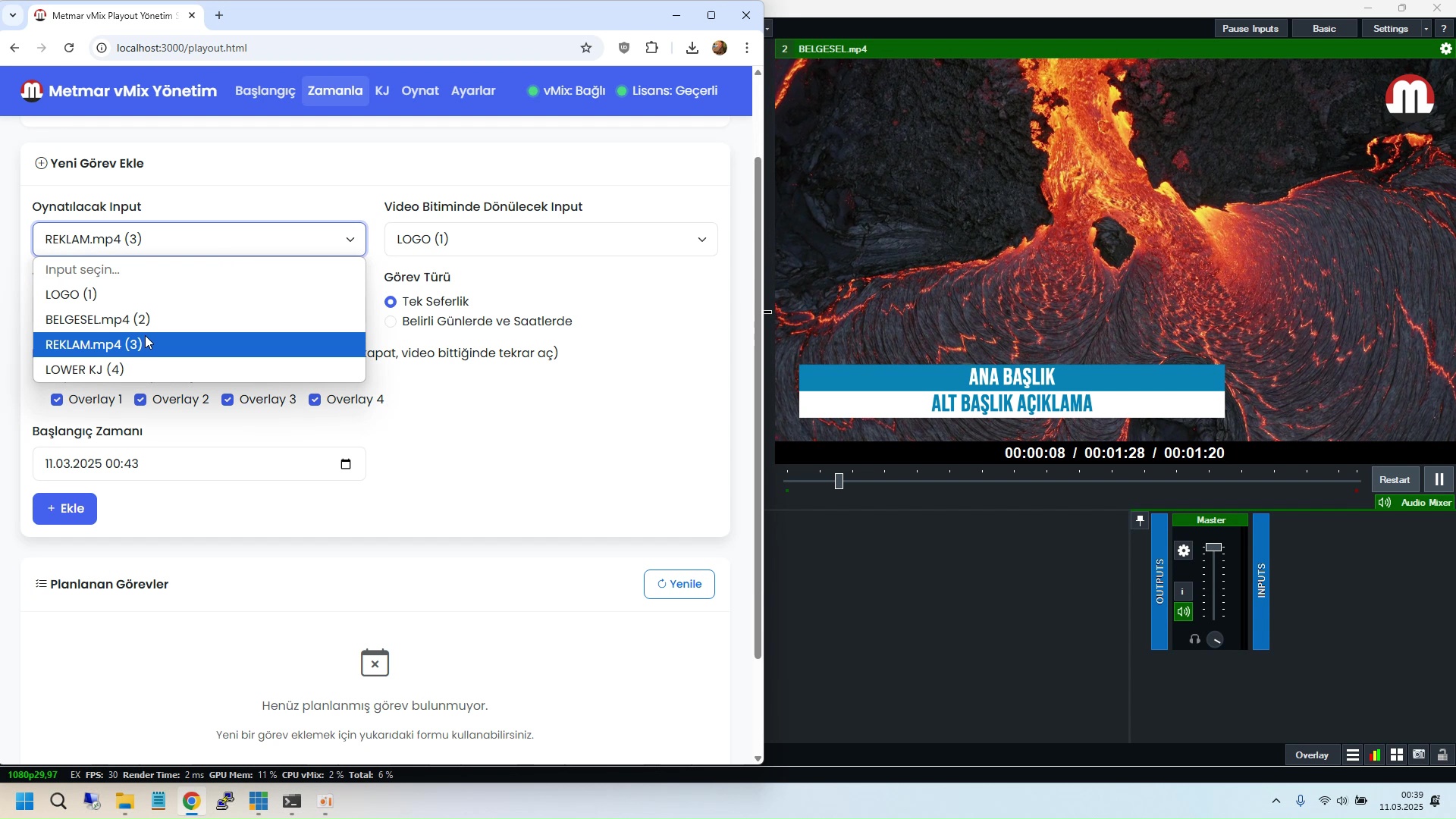Image resolution: width=1456 pixels, height=819 pixels.
Task: Switch to the KJ nav tab
Action: click(382, 91)
